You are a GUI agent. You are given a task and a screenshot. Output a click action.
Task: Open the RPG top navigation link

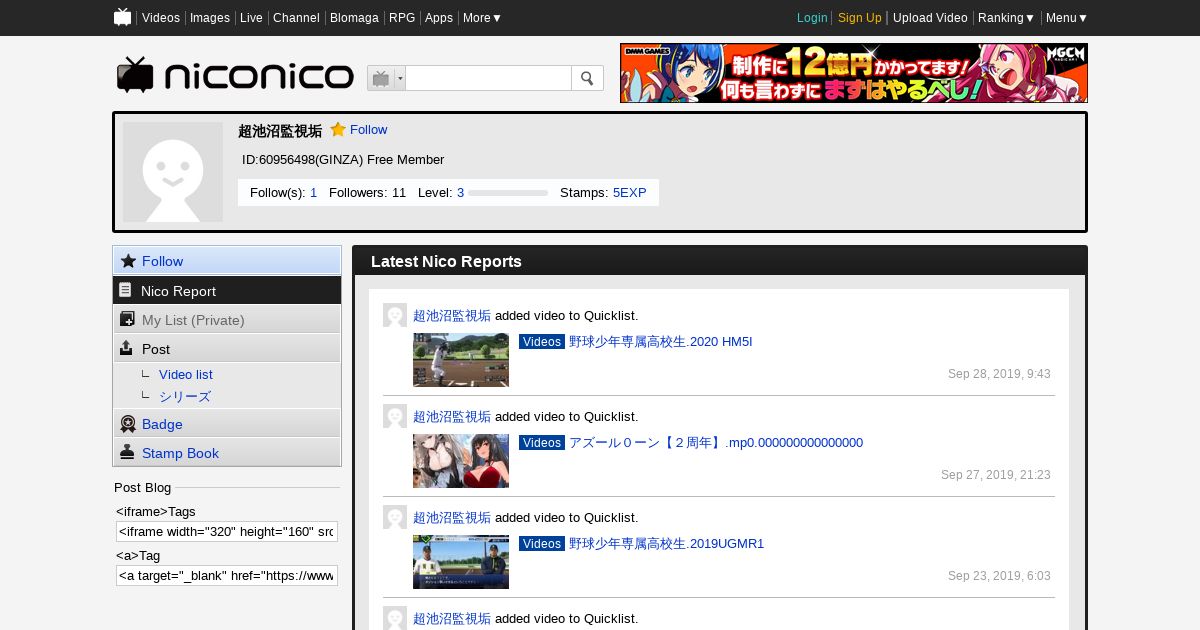[x=402, y=18]
